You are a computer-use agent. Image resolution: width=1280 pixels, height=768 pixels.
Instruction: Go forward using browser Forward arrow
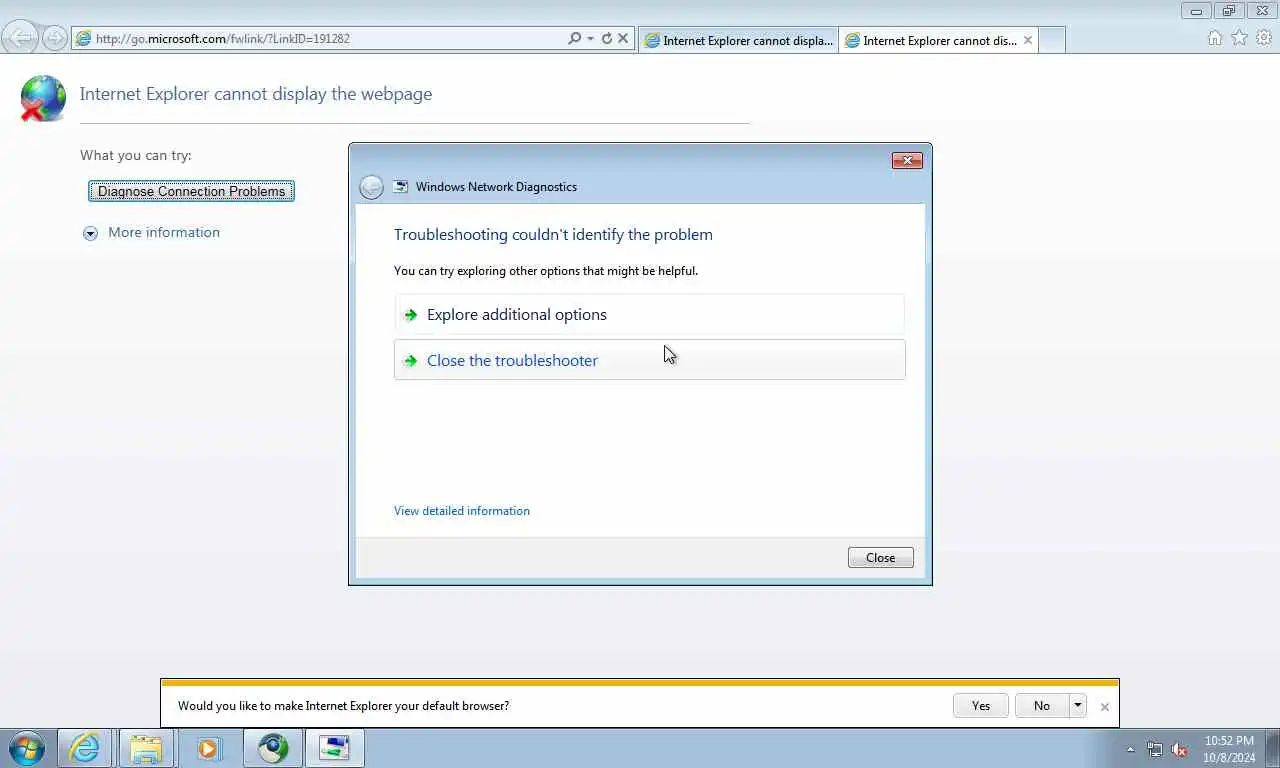(54, 38)
